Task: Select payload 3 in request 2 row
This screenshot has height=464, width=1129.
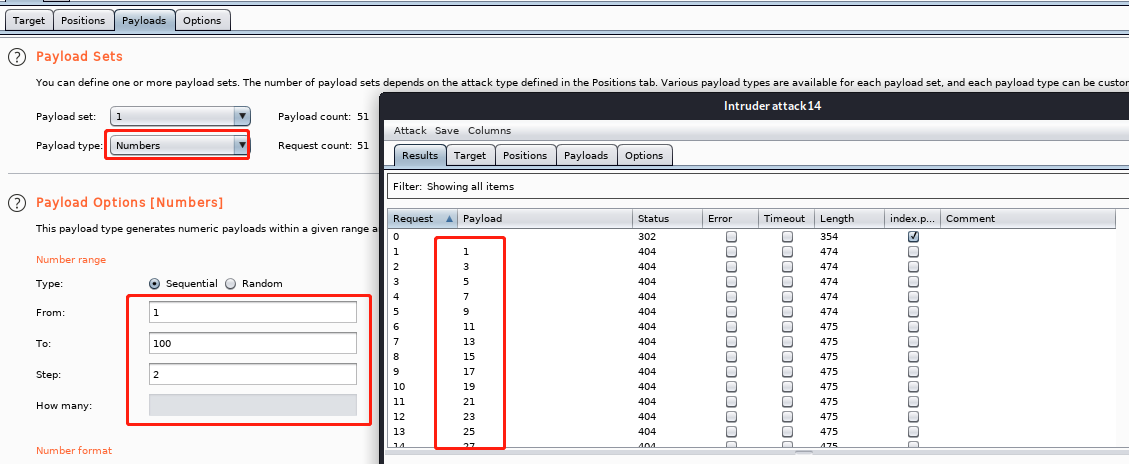Action: tap(466, 267)
